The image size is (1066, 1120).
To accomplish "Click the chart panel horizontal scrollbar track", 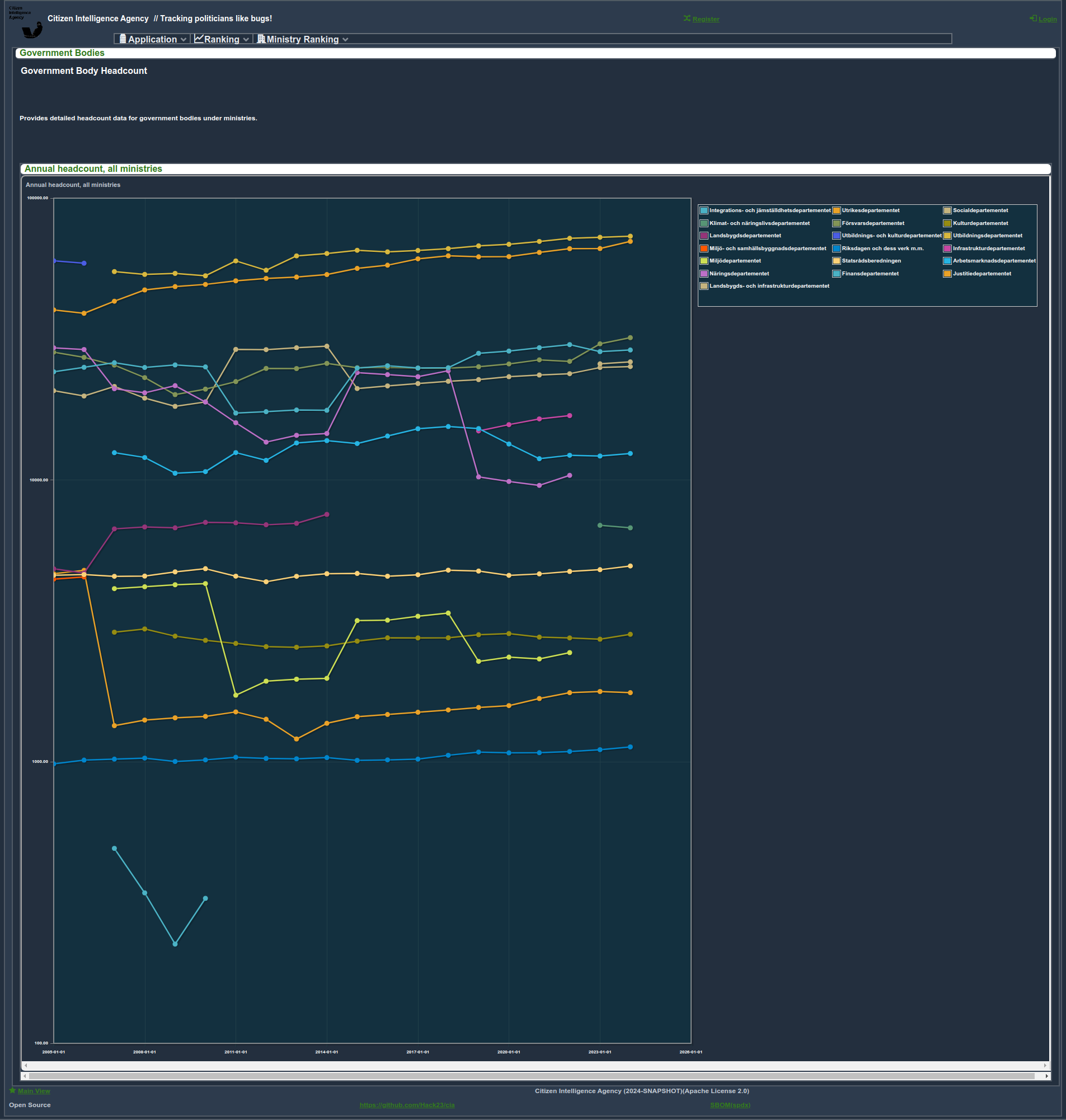I will pyautogui.click(x=536, y=1066).
